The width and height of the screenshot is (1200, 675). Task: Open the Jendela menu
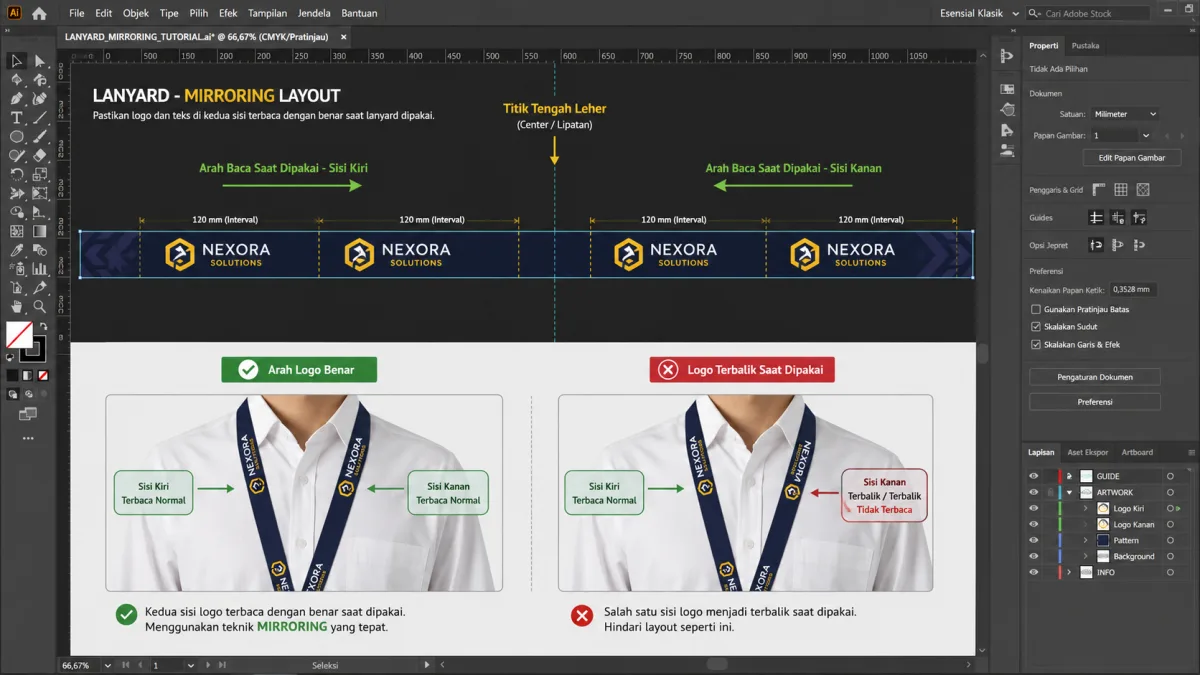pos(314,14)
